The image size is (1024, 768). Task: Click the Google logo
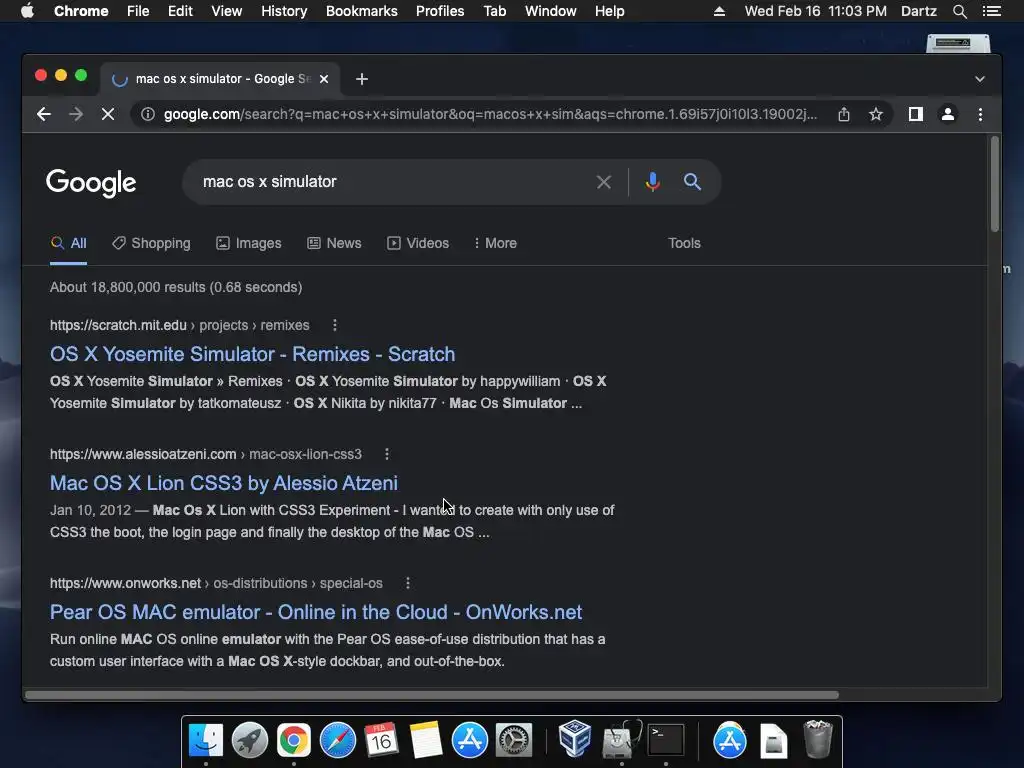[x=91, y=183]
